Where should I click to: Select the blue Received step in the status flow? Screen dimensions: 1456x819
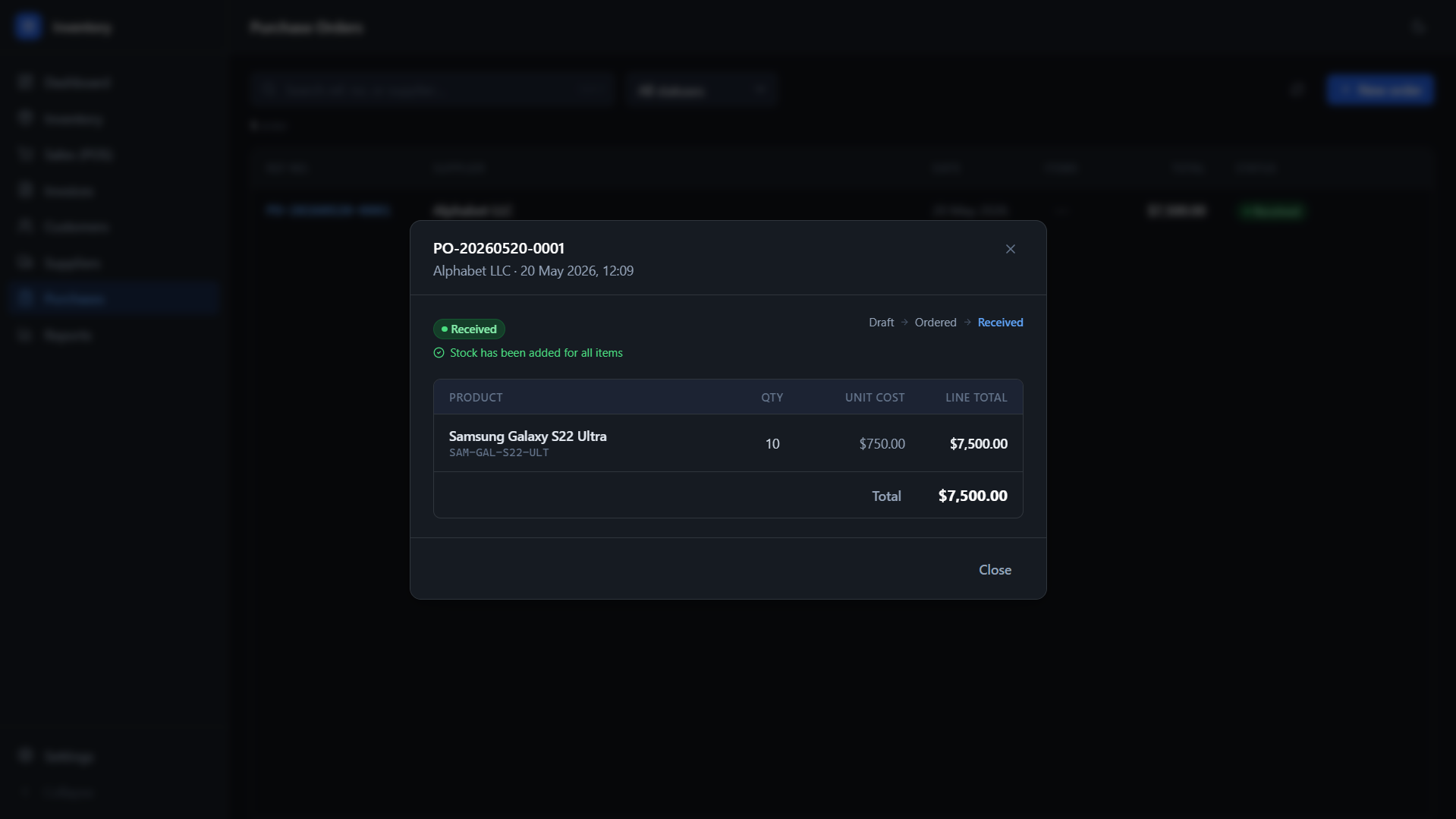pyautogui.click(x=1000, y=322)
